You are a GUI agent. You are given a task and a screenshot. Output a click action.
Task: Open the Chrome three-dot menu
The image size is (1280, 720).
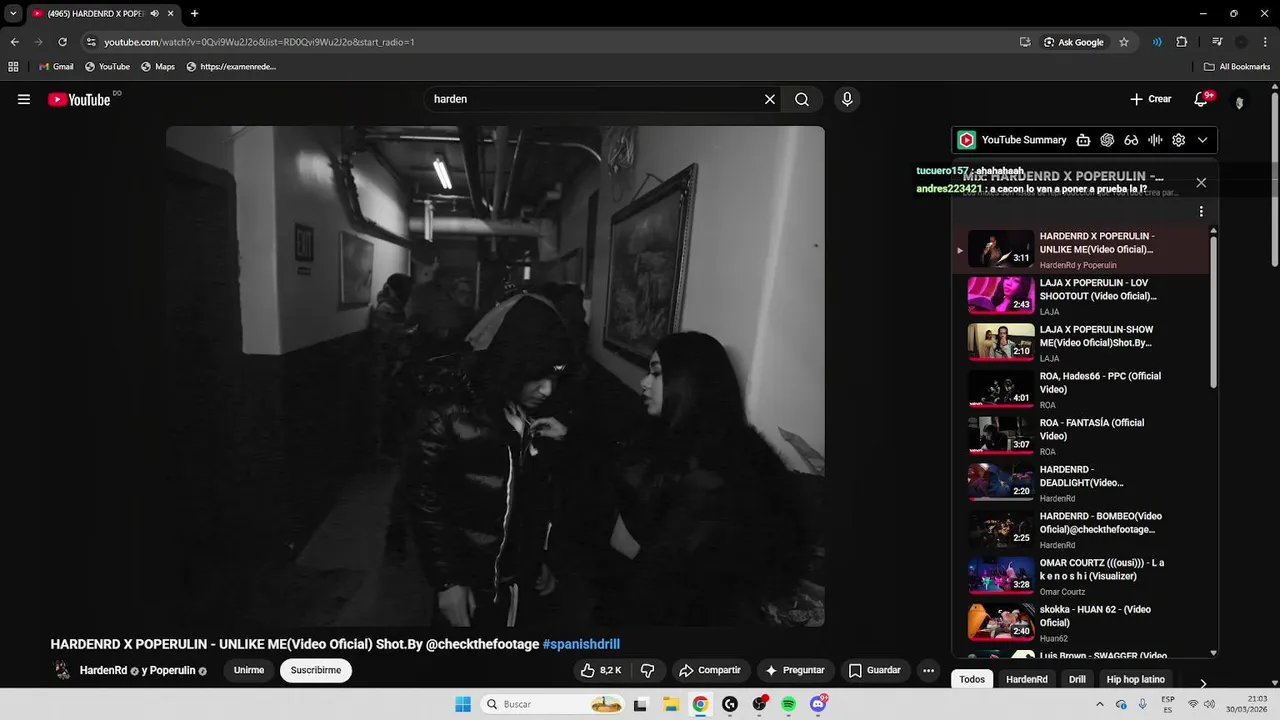(1265, 42)
